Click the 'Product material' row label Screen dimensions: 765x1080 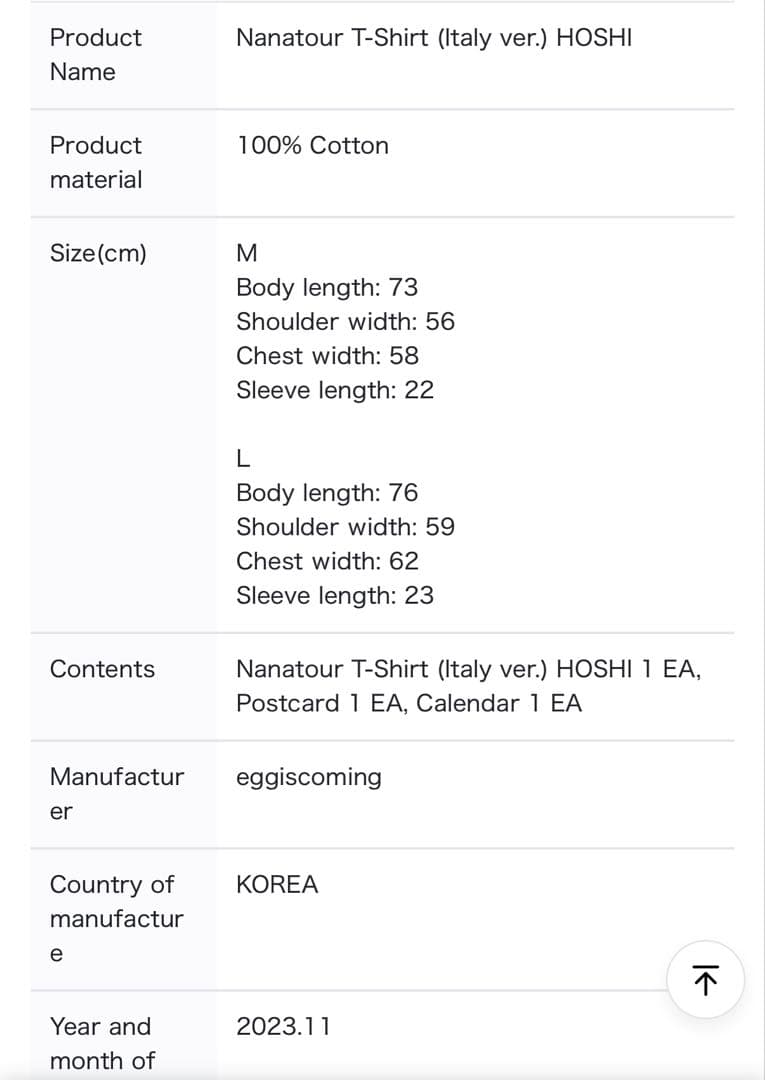point(96,163)
